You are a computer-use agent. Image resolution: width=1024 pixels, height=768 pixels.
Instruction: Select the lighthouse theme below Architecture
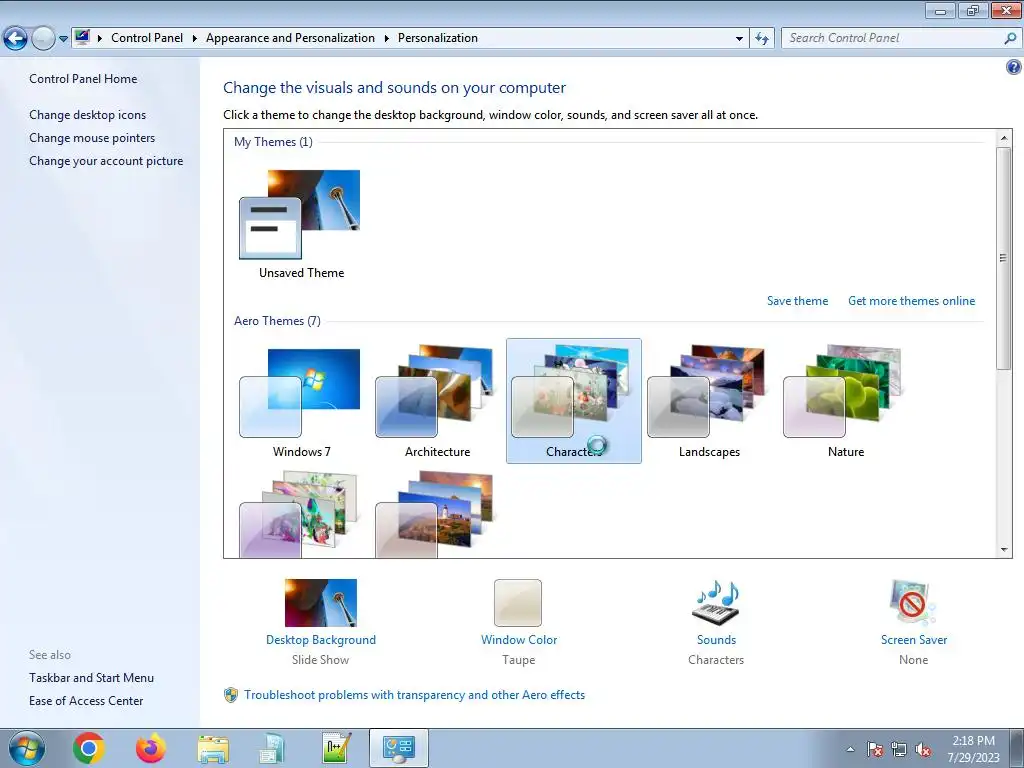pos(435,515)
